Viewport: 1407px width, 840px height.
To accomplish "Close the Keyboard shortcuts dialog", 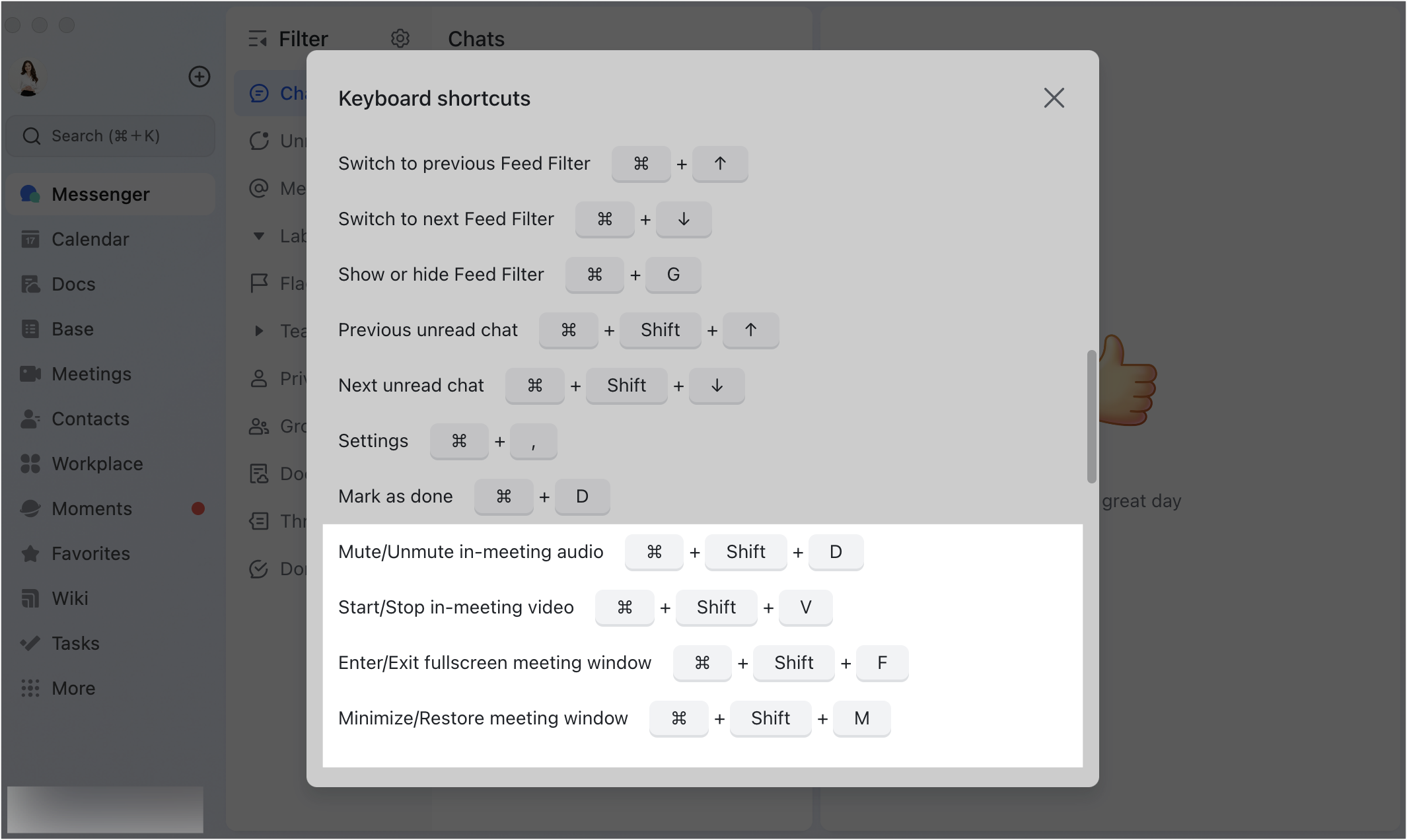I will [x=1054, y=98].
